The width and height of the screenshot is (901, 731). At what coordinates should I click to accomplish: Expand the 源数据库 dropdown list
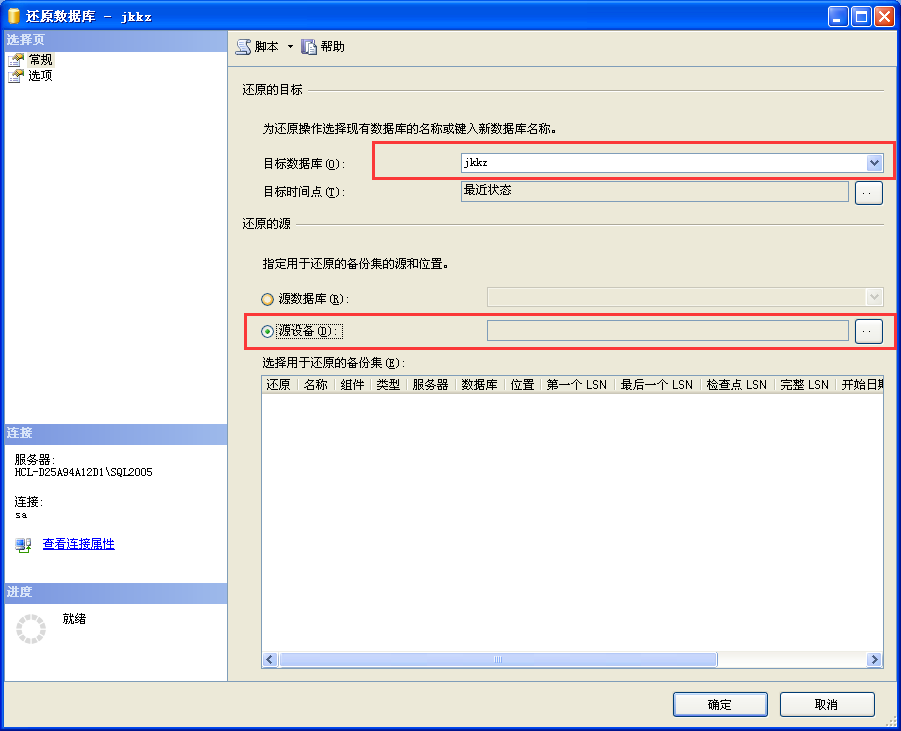tap(874, 297)
